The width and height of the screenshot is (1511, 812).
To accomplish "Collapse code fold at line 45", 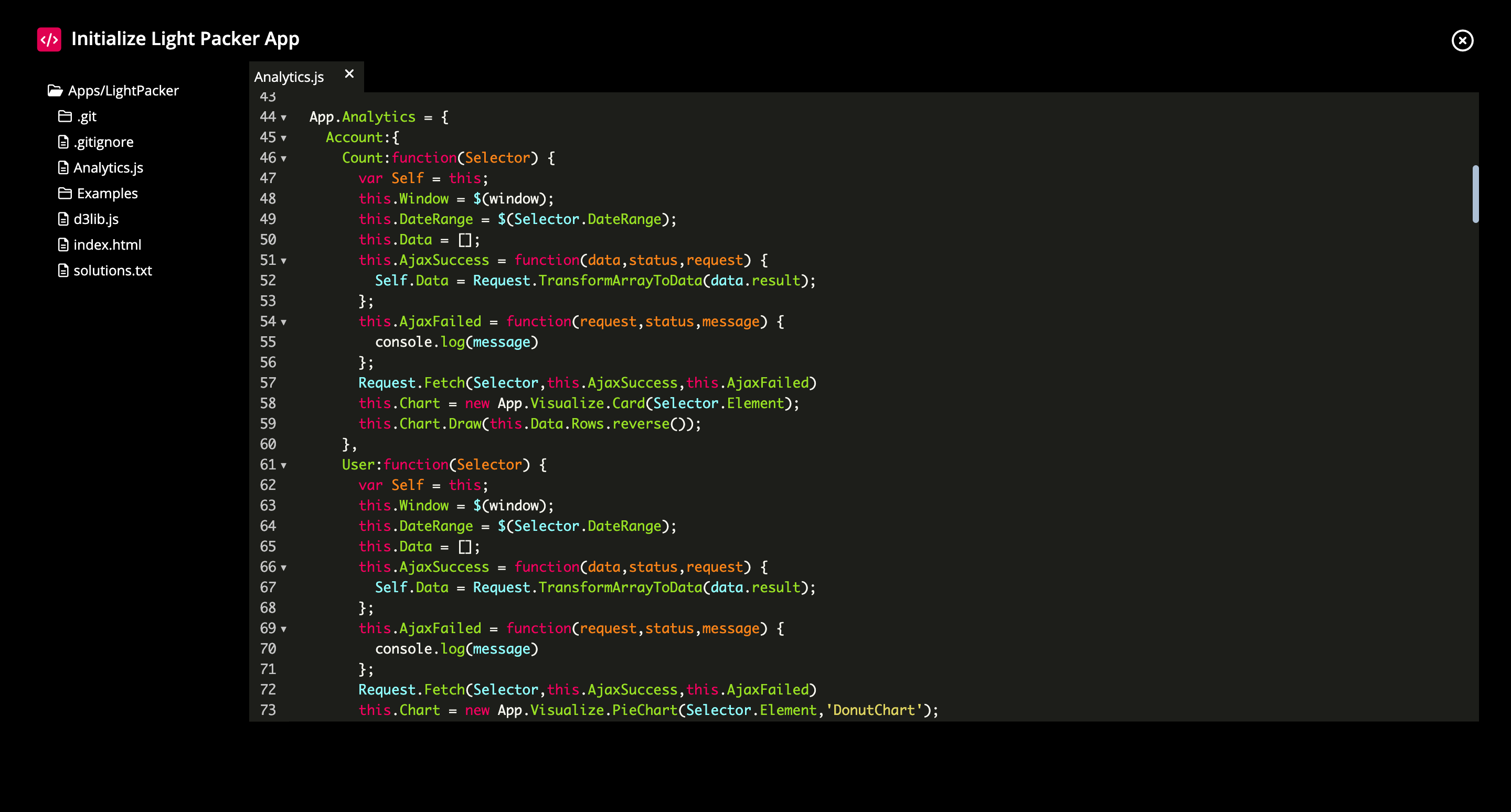I will pyautogui.click(x=284, y=138).
